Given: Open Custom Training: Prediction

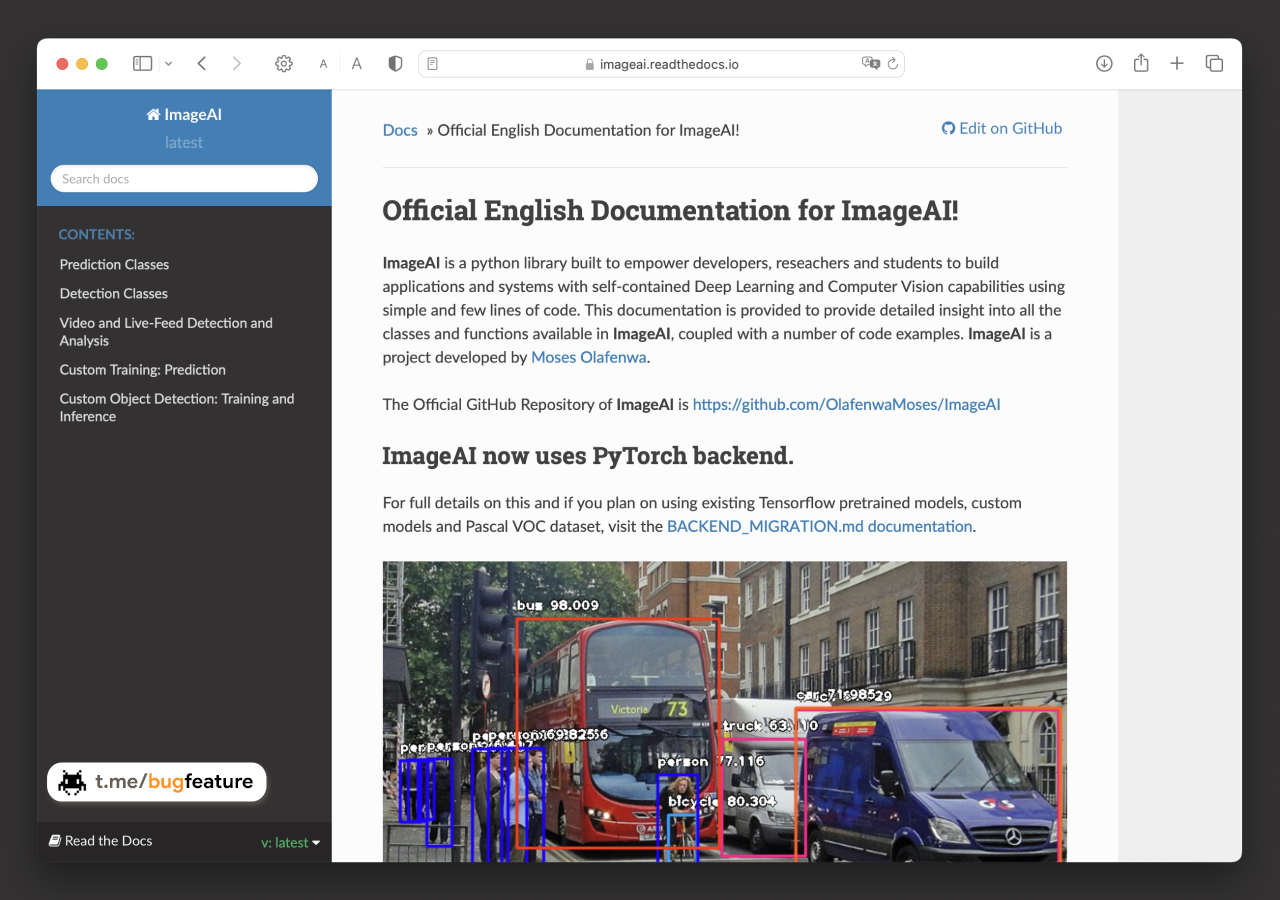Looking at the screenshot, I should point(142,369).
